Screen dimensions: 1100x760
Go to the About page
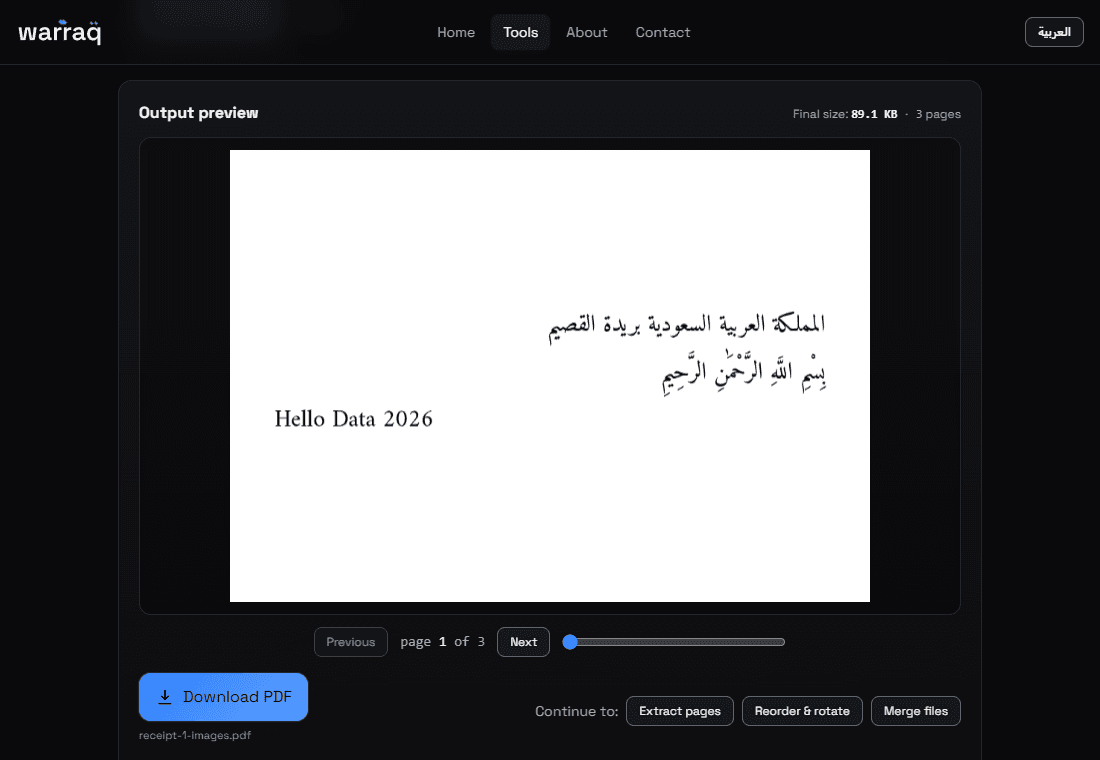586,32
